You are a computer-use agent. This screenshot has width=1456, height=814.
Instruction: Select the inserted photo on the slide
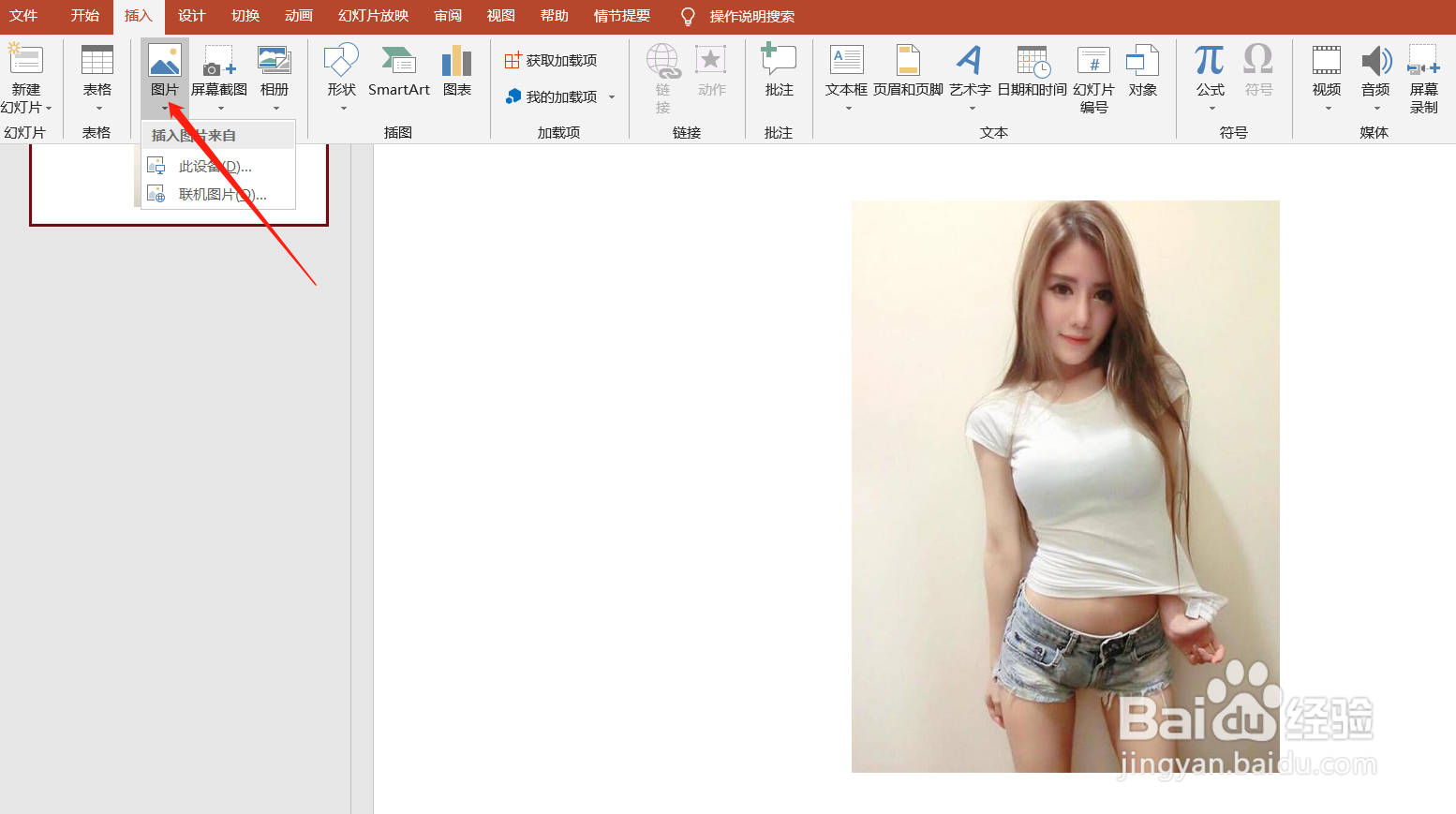point(1065,486)
